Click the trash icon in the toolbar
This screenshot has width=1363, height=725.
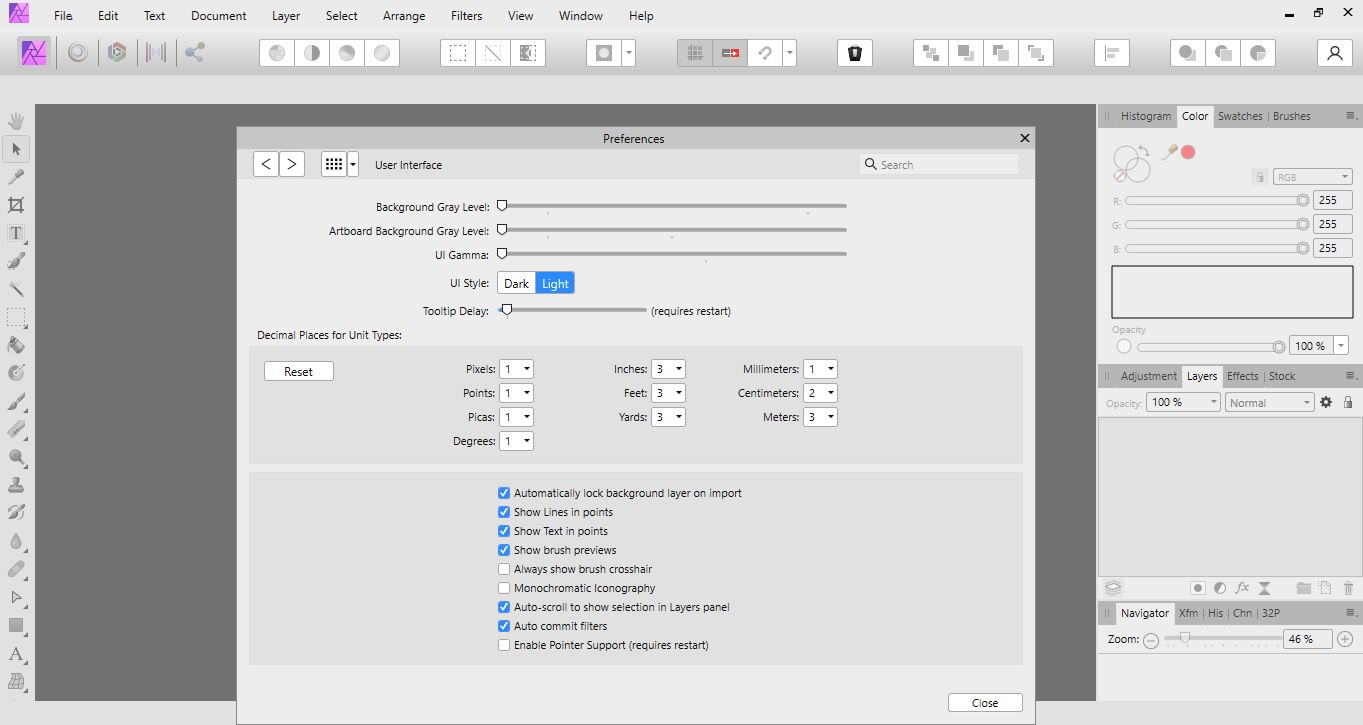coord(854,52)
